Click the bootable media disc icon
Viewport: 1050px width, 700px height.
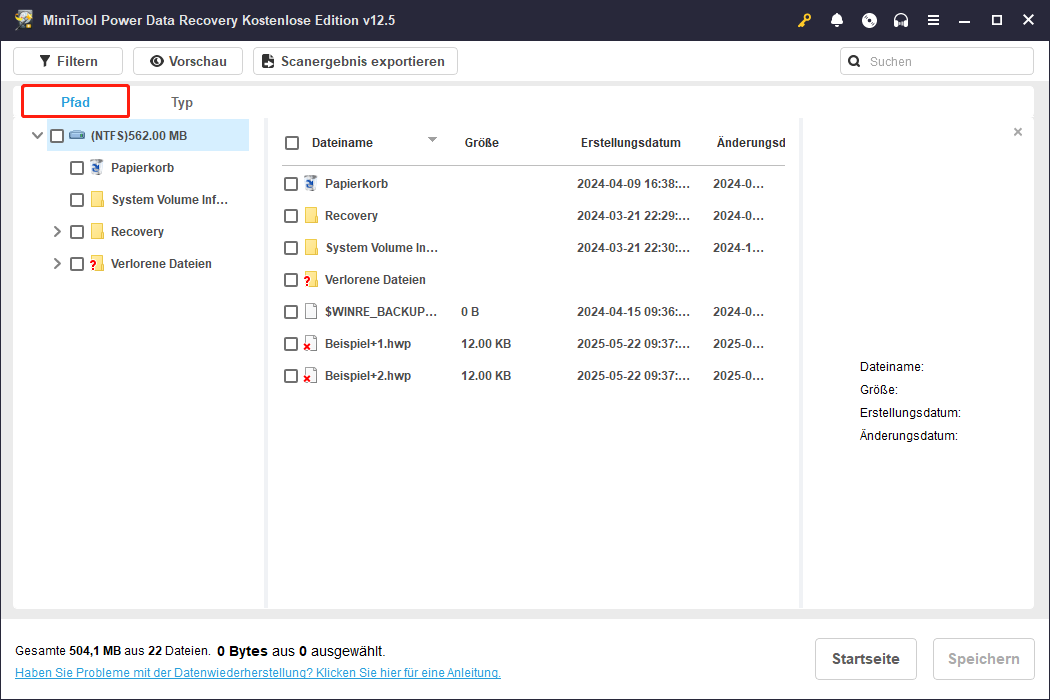(869, 20)
